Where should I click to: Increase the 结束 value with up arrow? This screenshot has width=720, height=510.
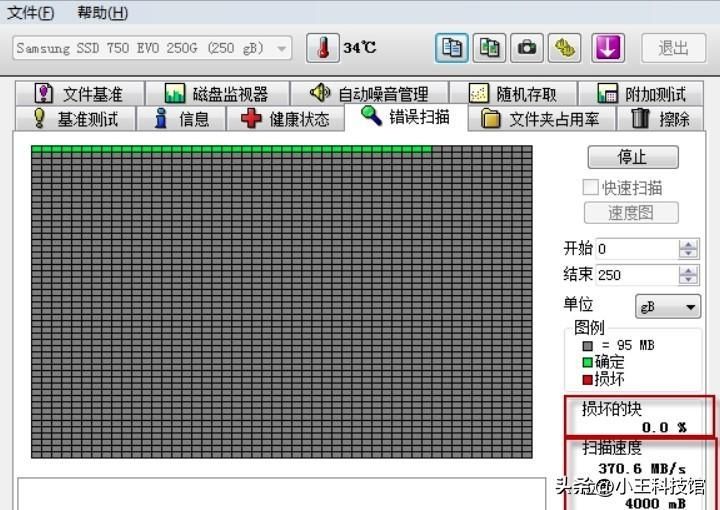pyautogui.click(x=688, y=270)
